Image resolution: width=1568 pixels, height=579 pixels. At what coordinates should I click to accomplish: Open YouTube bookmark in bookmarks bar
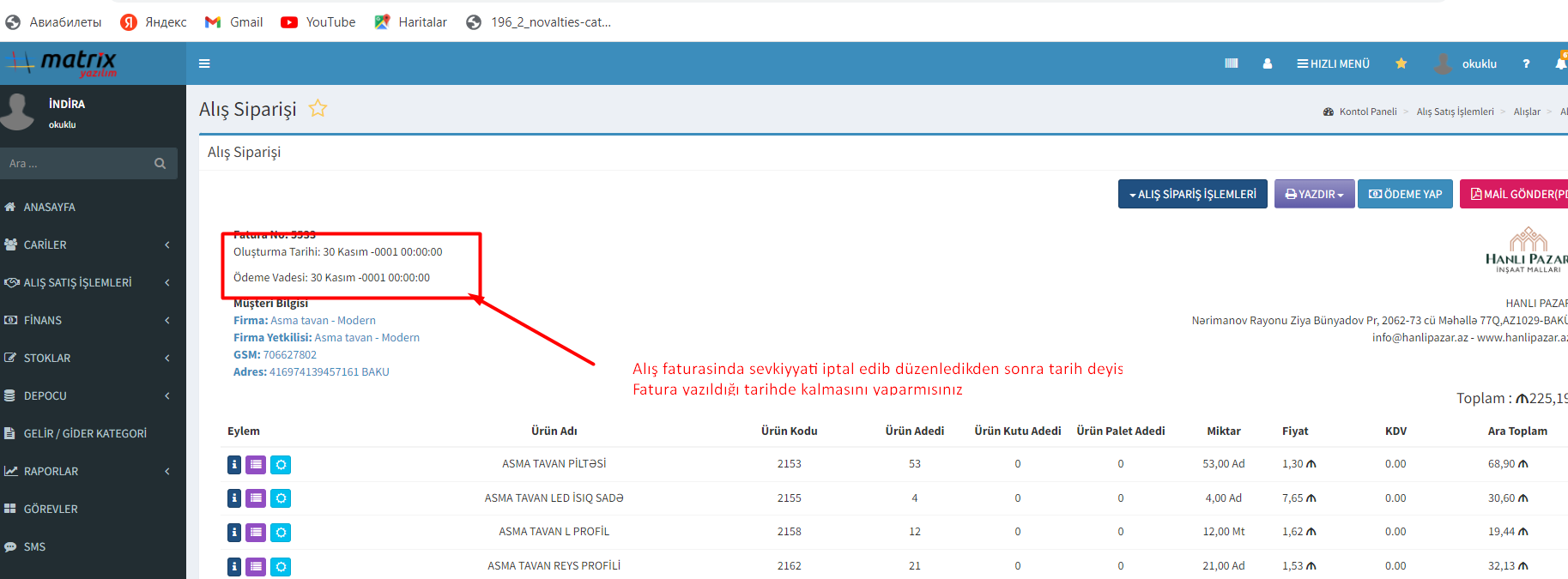[x=330, y=22]
